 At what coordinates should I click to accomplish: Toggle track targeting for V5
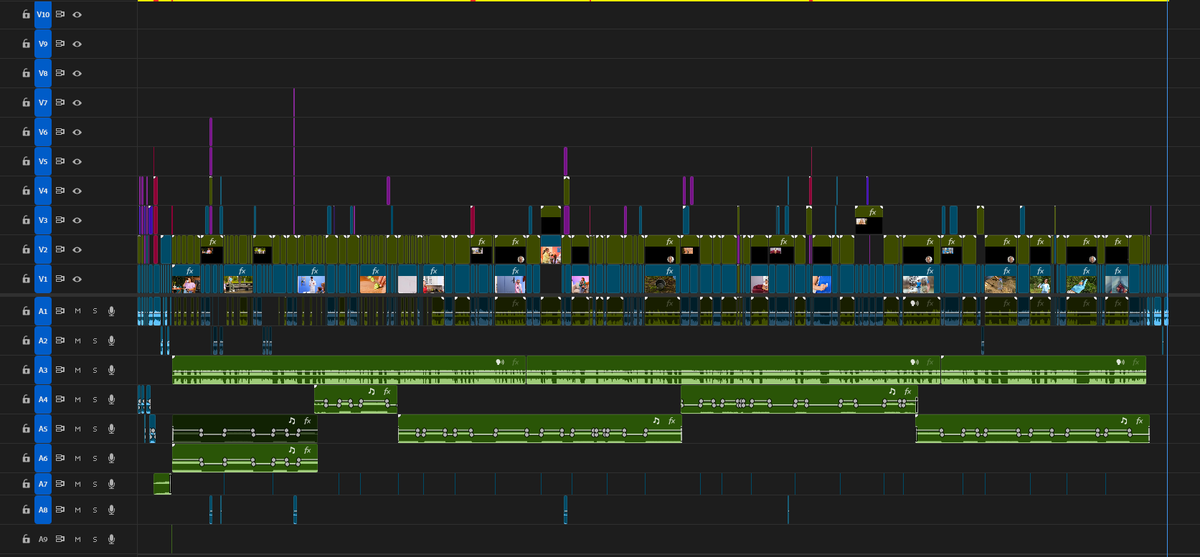tap(43, 161)
